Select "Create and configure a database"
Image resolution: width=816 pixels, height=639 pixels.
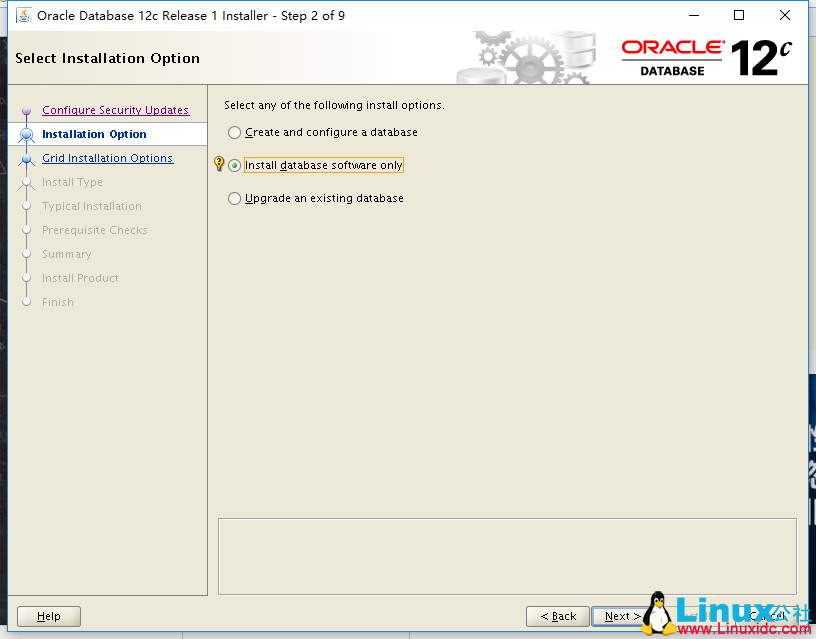233,132
